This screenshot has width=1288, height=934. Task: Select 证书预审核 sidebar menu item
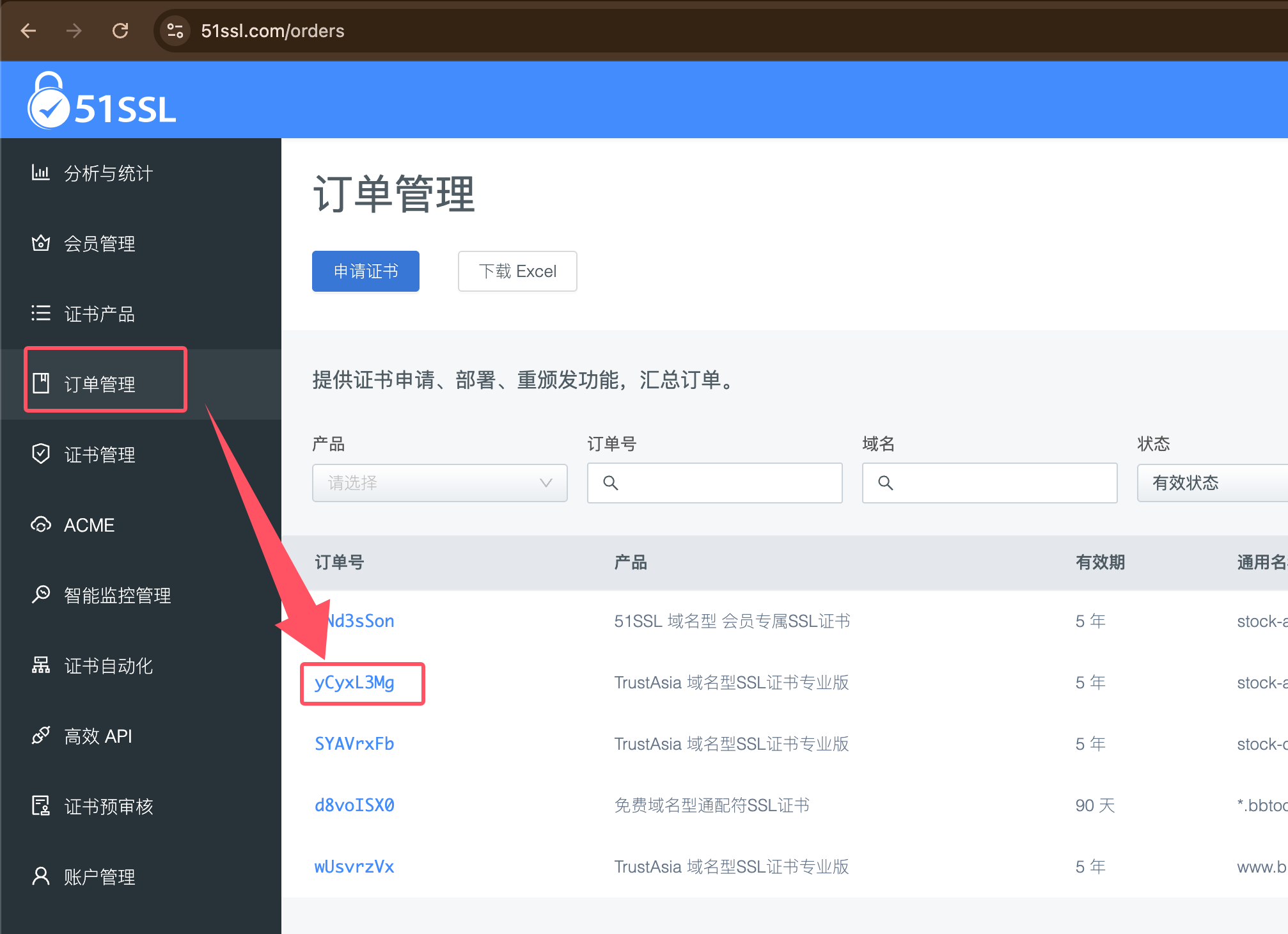(108, 807)
